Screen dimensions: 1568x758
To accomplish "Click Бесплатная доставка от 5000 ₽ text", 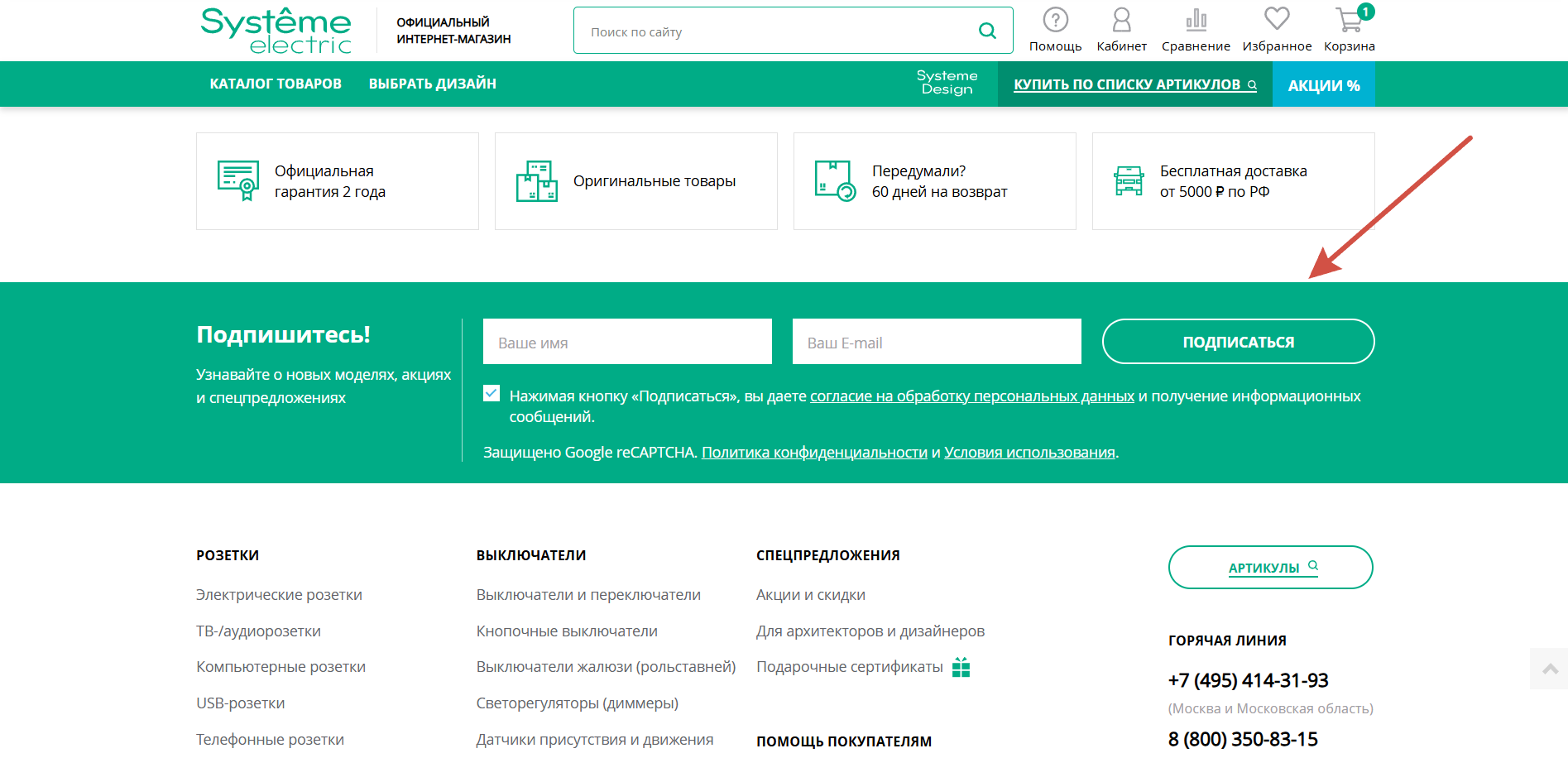I will (x=1234, y=181).
